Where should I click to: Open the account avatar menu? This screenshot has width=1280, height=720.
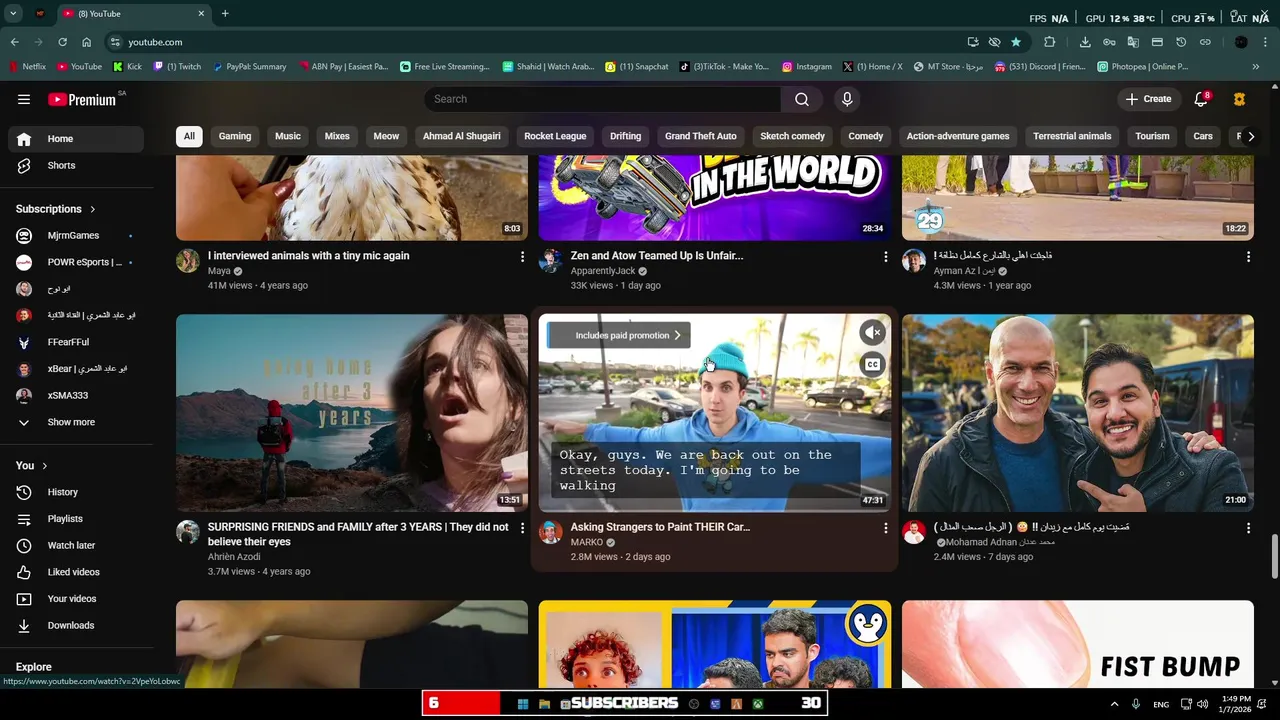coord(1240,99)
